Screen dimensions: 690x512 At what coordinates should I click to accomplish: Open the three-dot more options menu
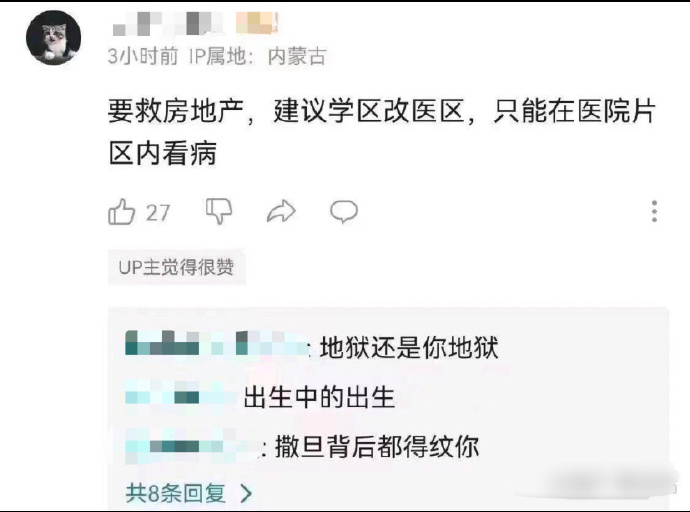pyautogui.click(x=654, y=212)
